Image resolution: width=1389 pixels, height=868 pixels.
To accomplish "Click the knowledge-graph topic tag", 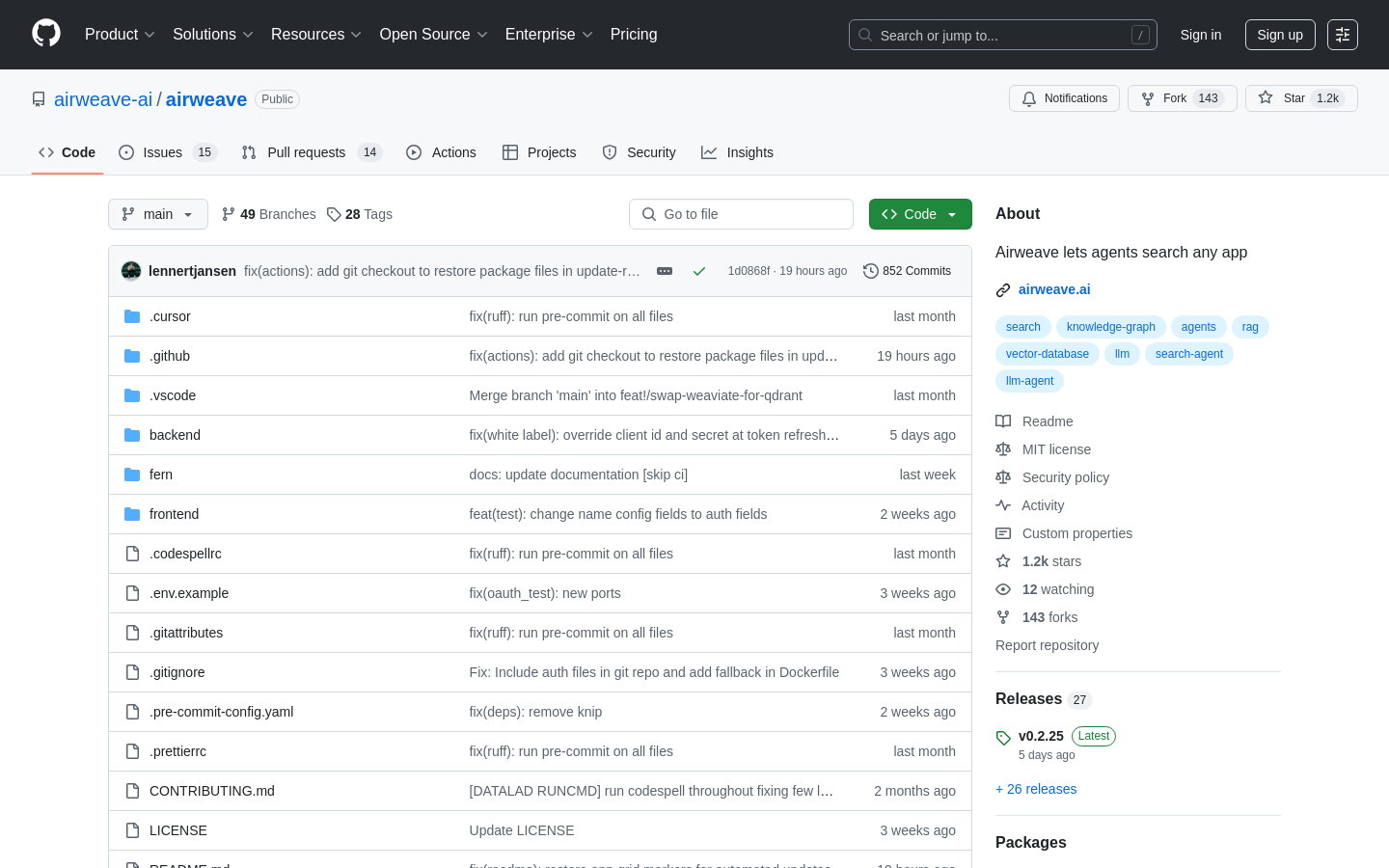I will (x=1111, y=327).
